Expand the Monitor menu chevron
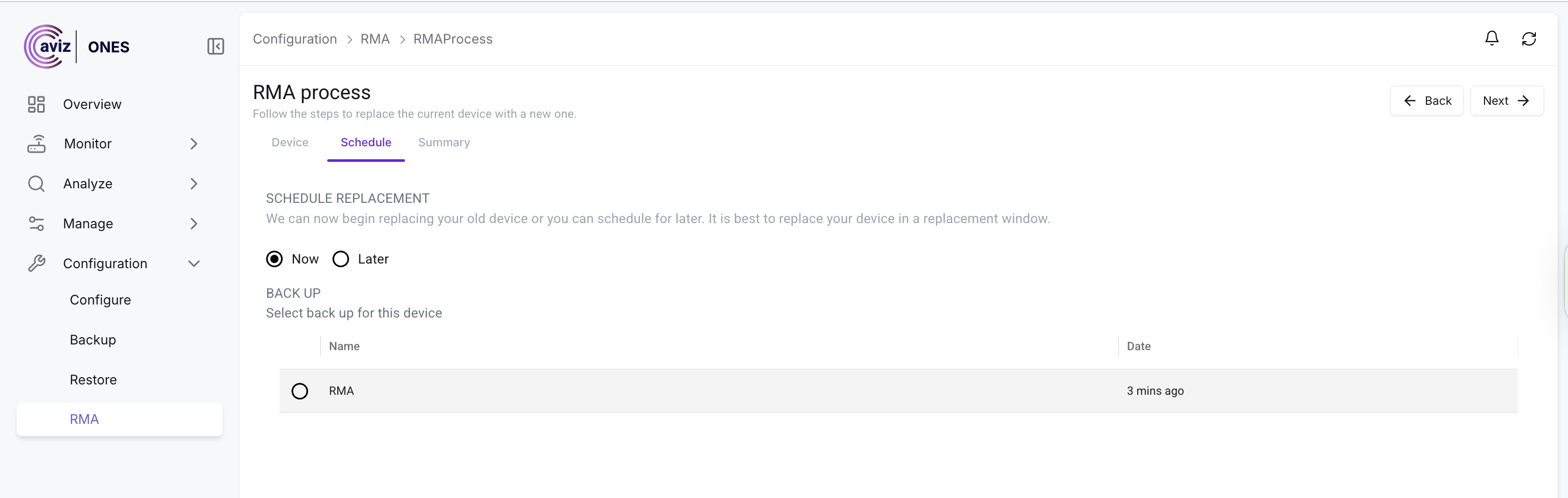The height and width of the screenshot is (498, 1568). tap(193, 144)
